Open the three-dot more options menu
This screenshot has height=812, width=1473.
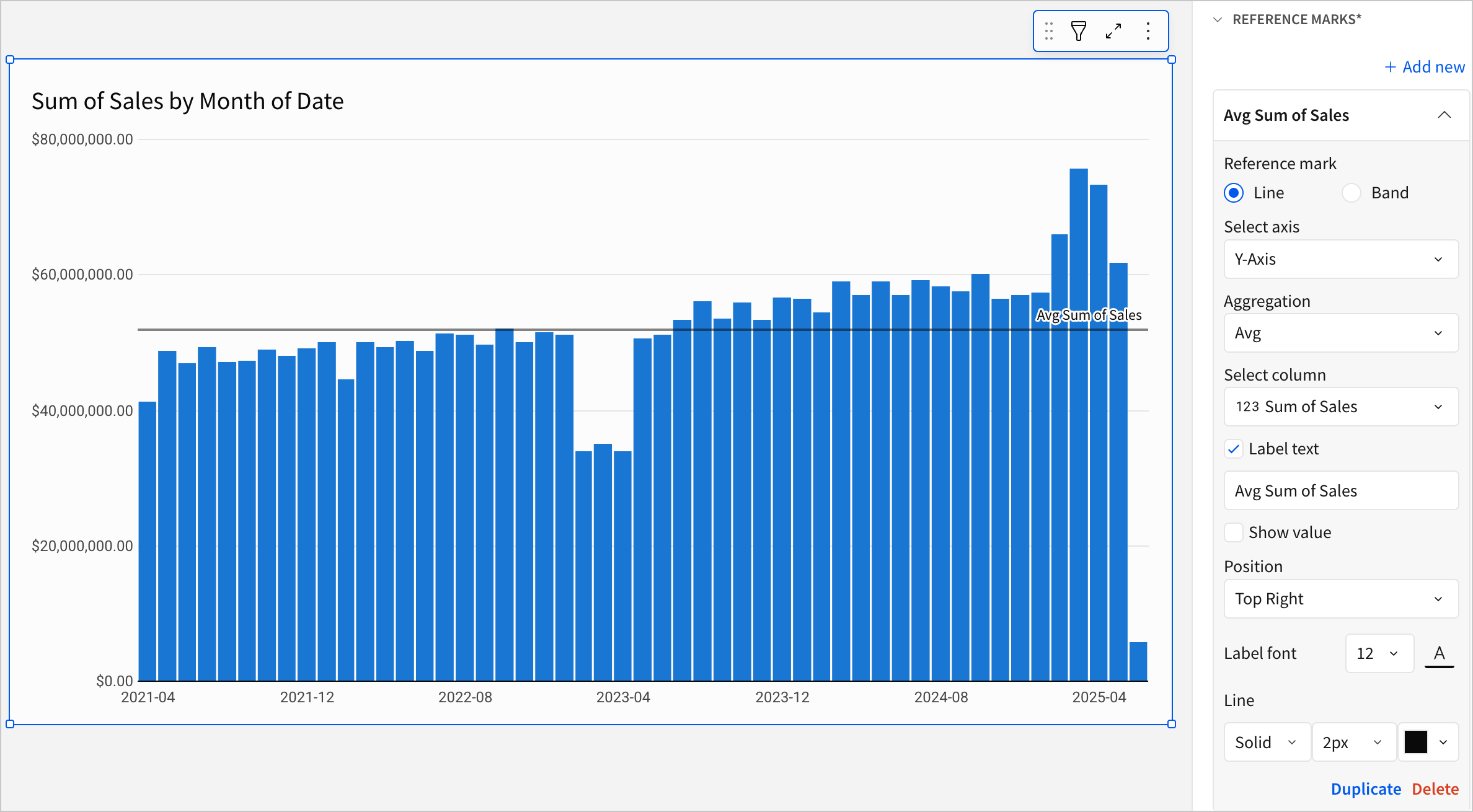pos(1148,31)
